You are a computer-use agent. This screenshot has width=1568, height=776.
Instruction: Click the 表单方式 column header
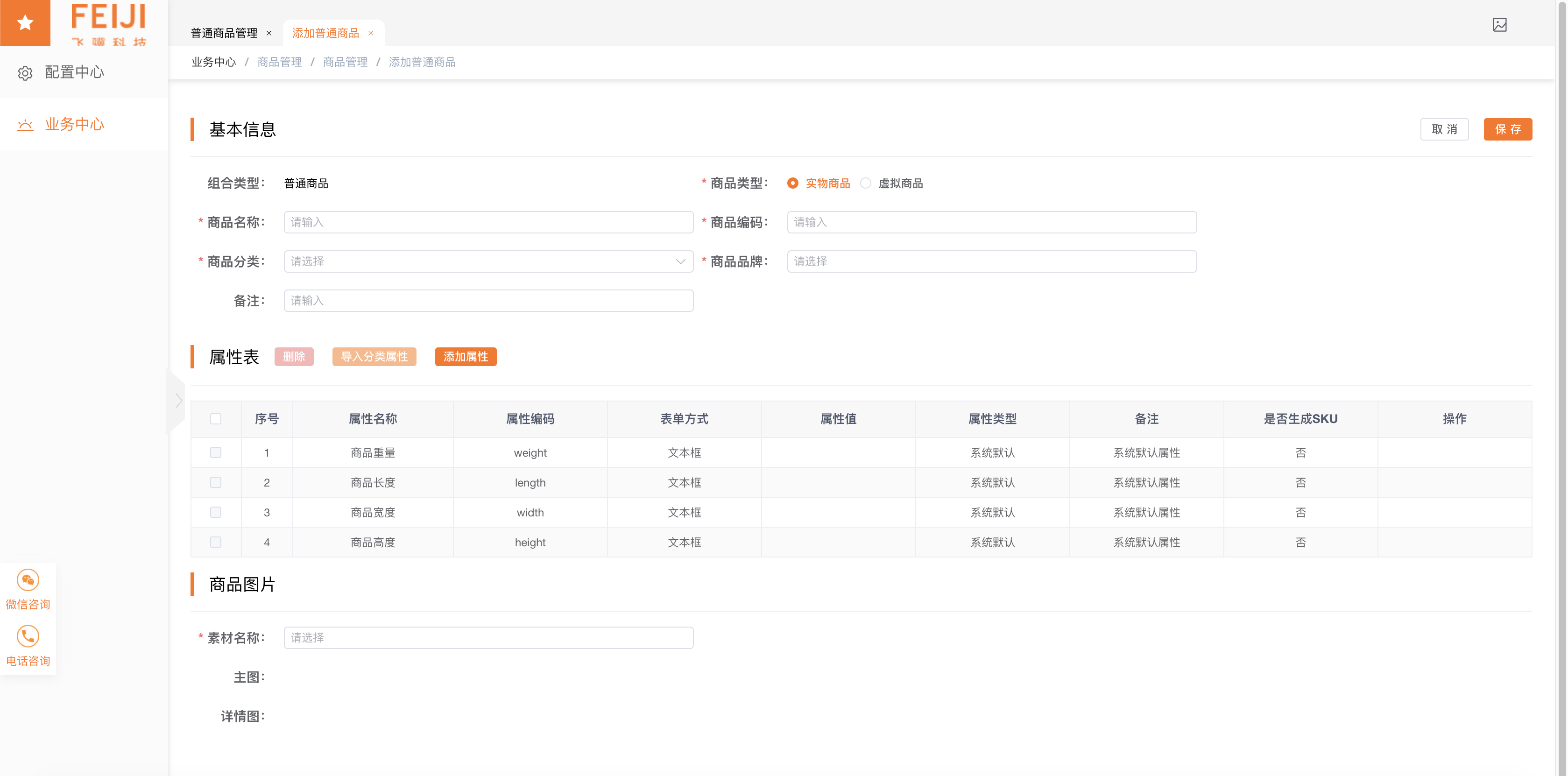(x=684, y=419)
